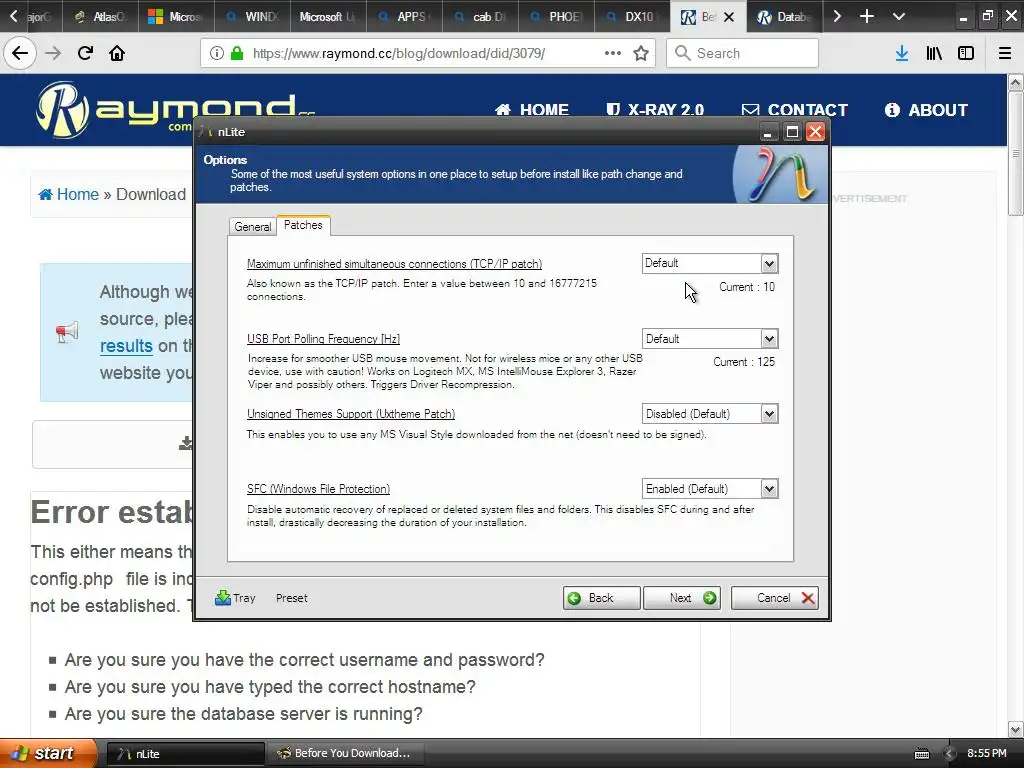The image size is (1024, 768).
Task: Open a new Firefox tab
Action: click(867, 16)
